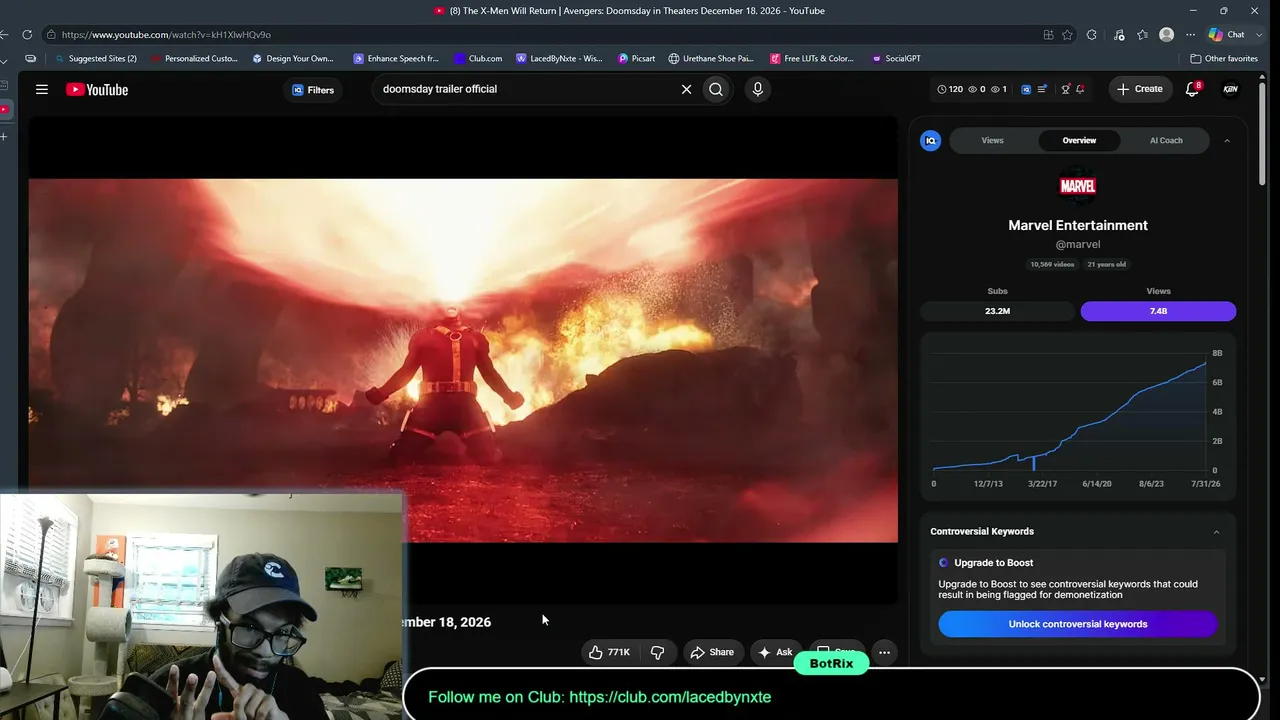
Task: Click the '10,569 videos' channel badge
Action: 1052,264
